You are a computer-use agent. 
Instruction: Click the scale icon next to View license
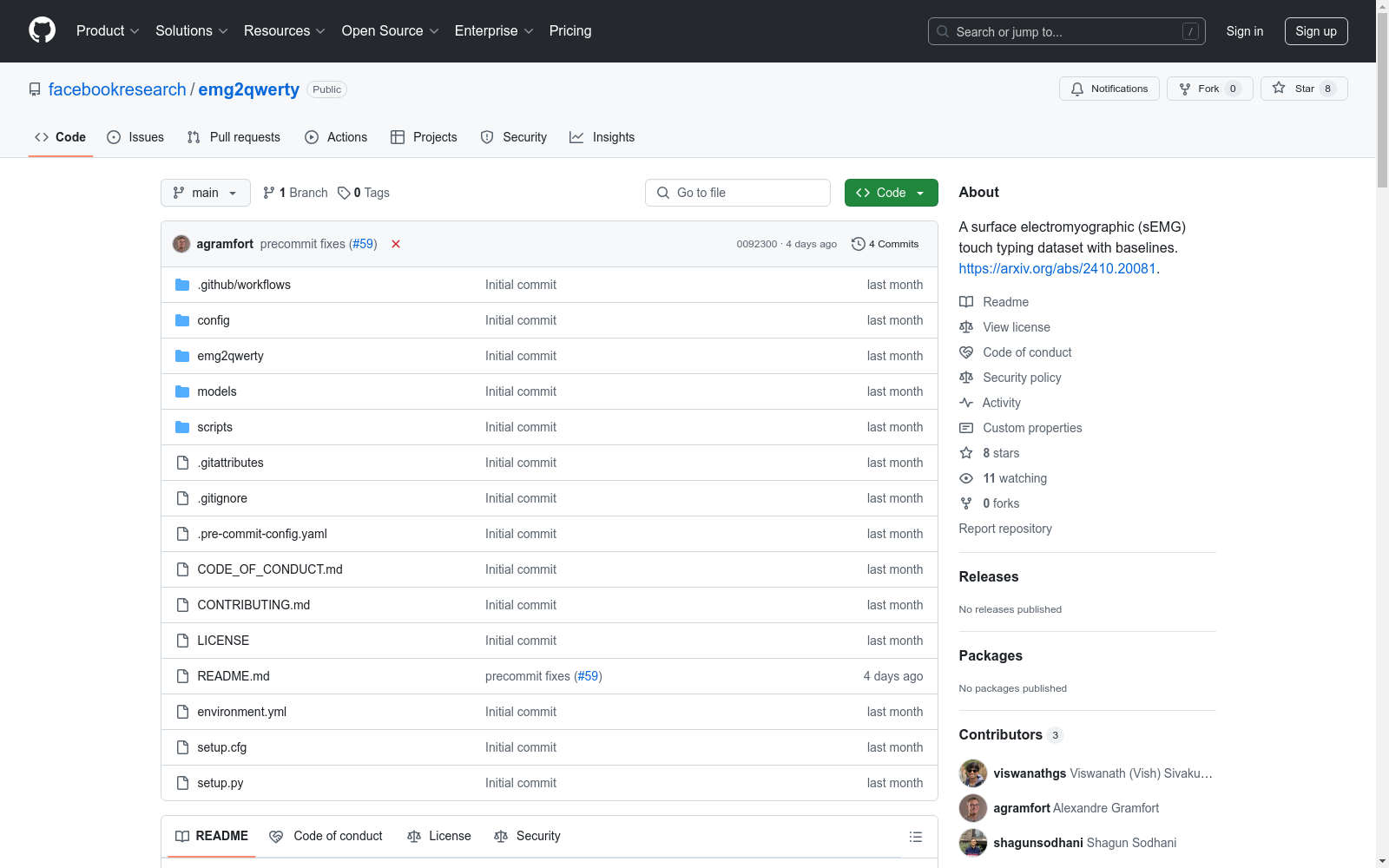[x=966, y=327]
